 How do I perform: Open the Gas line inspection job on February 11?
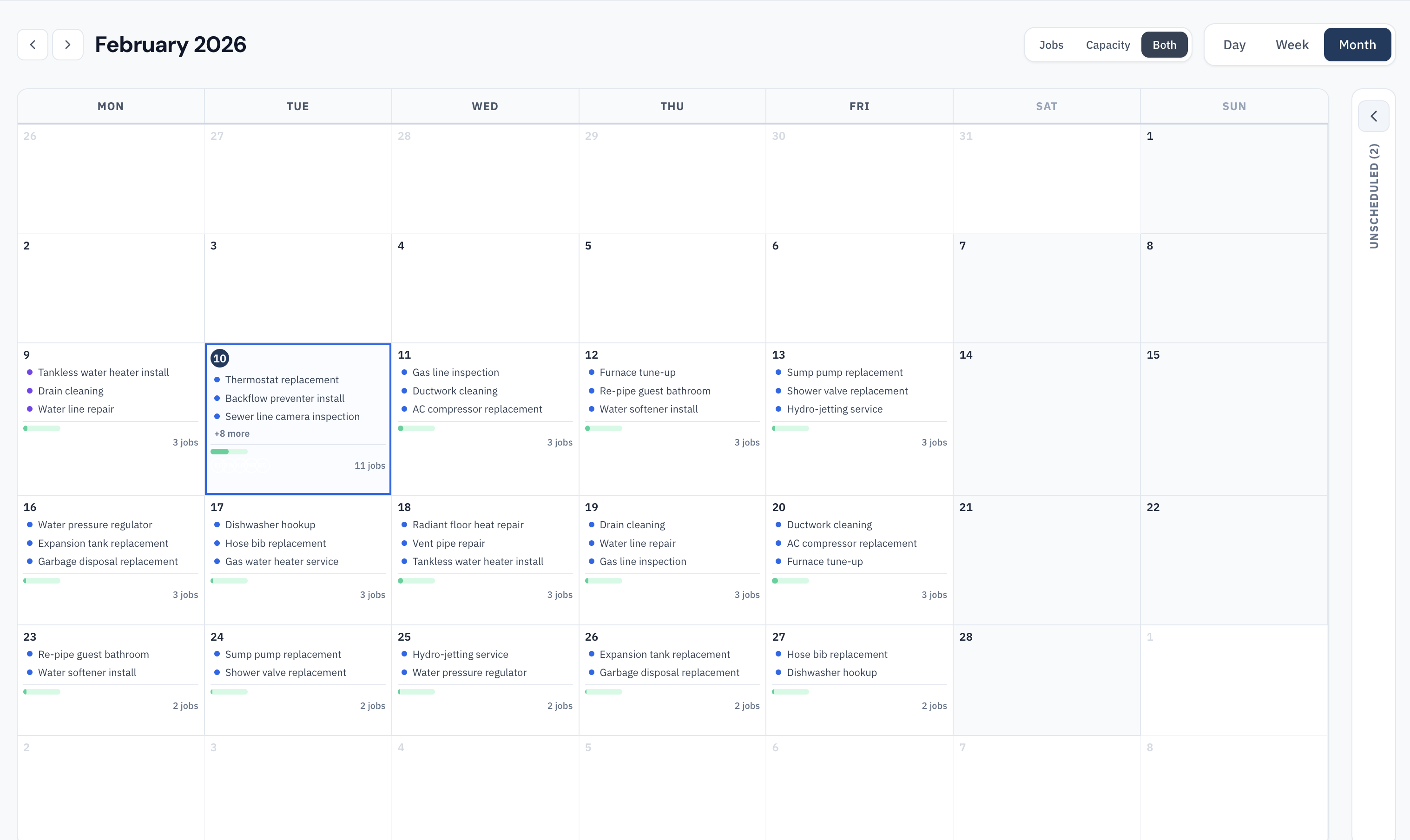tap(455, 372)
